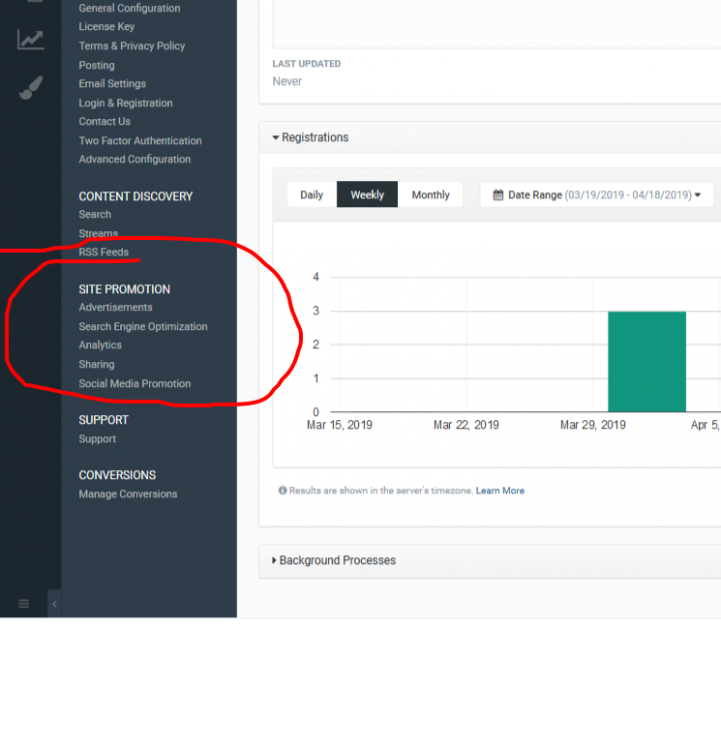Switch chart to Daily view

[312, 195]
